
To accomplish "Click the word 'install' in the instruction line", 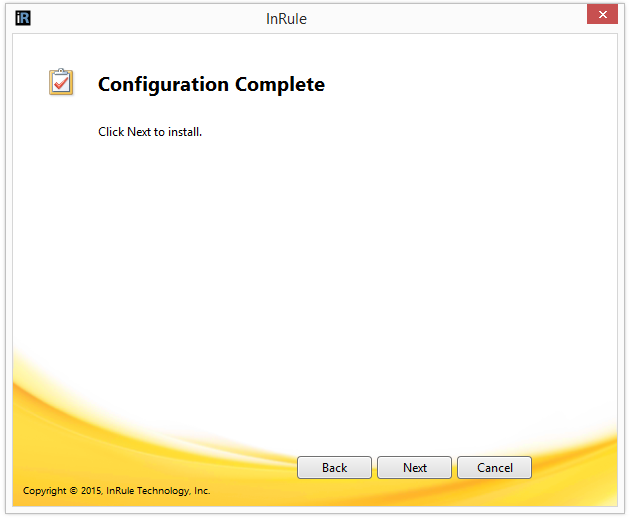I will click(x=185, y=132).
